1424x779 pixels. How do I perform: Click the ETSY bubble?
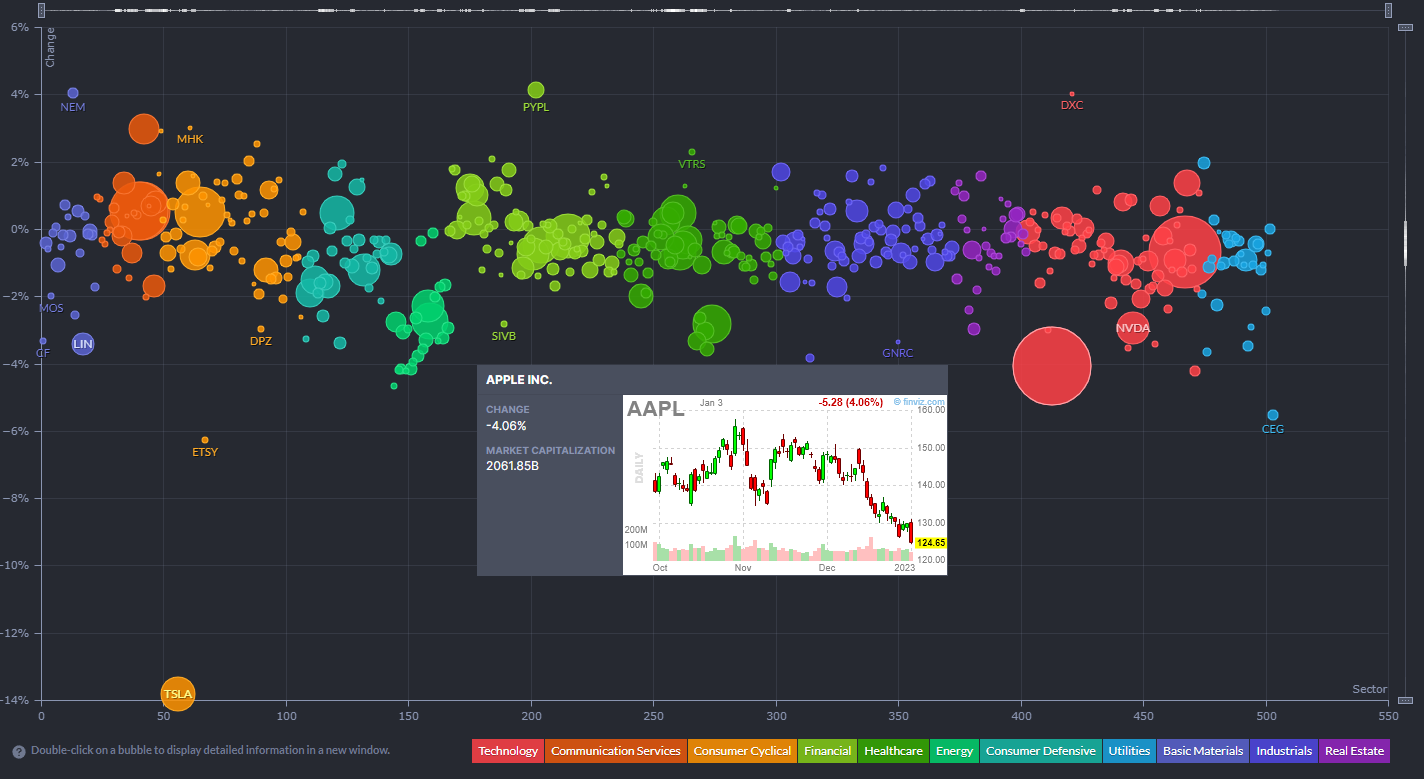(x=205, y=440)
